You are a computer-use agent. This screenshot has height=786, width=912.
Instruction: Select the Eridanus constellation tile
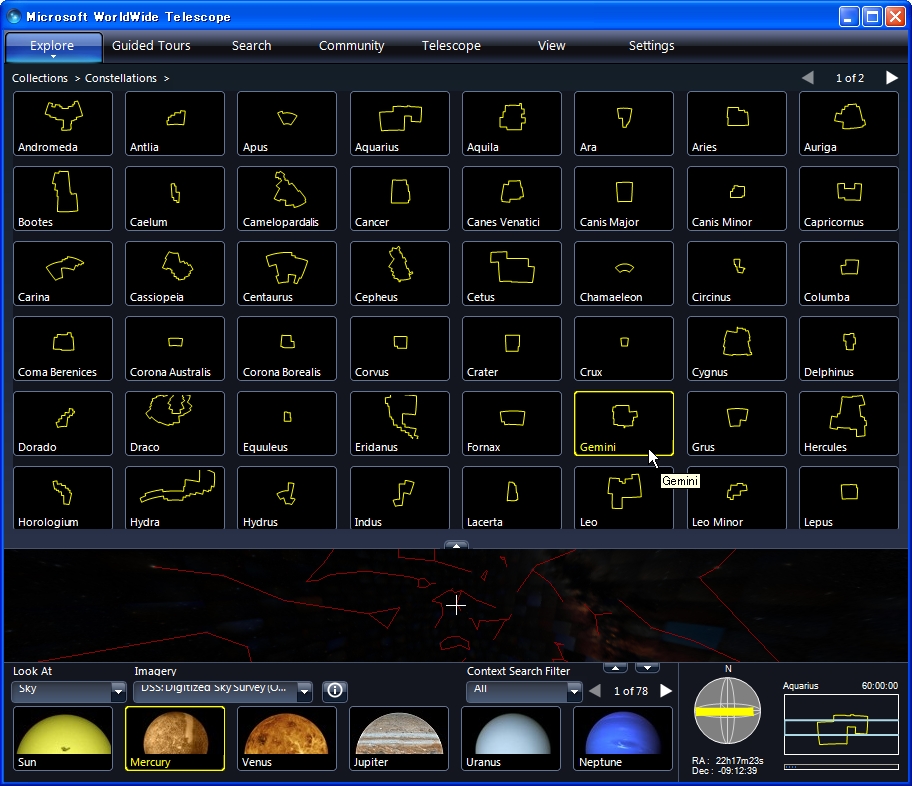[x=400, y=424]
